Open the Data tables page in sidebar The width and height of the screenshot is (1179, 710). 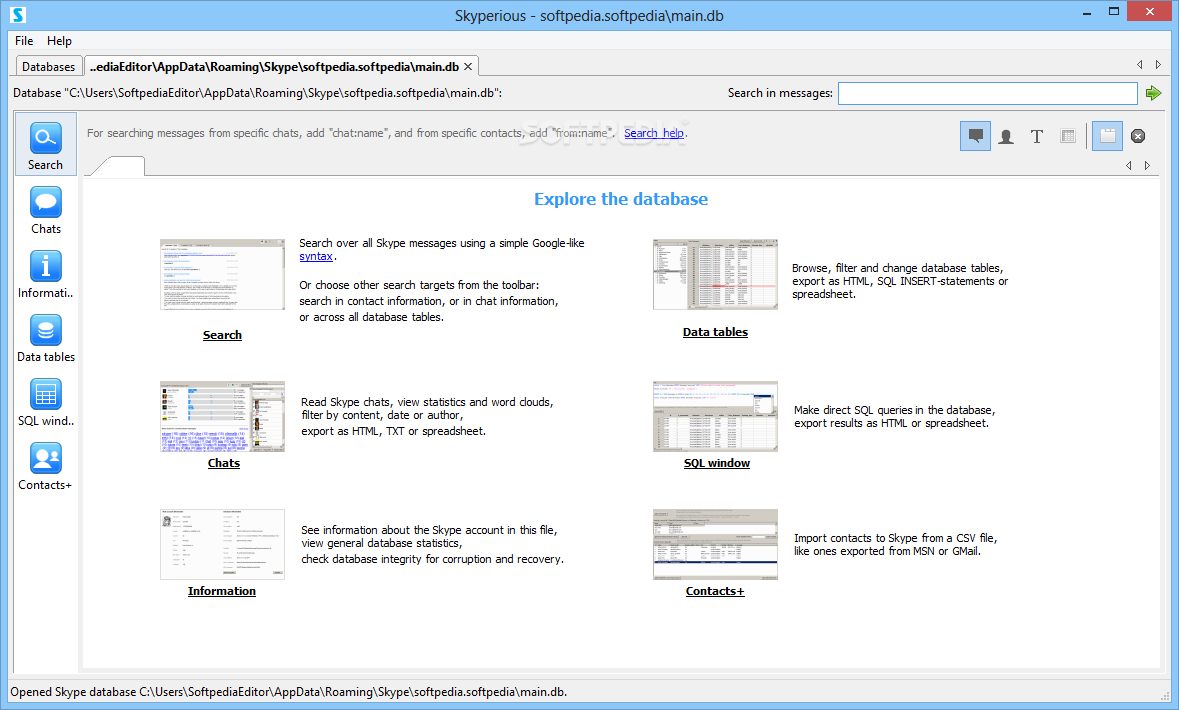(46, 338)
